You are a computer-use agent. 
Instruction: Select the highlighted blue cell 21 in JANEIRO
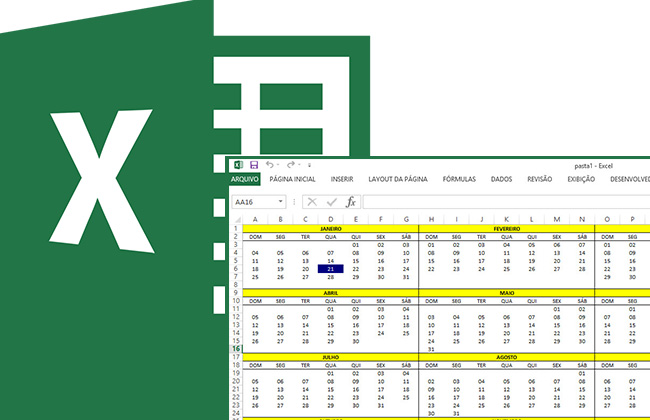click(330, 269)
